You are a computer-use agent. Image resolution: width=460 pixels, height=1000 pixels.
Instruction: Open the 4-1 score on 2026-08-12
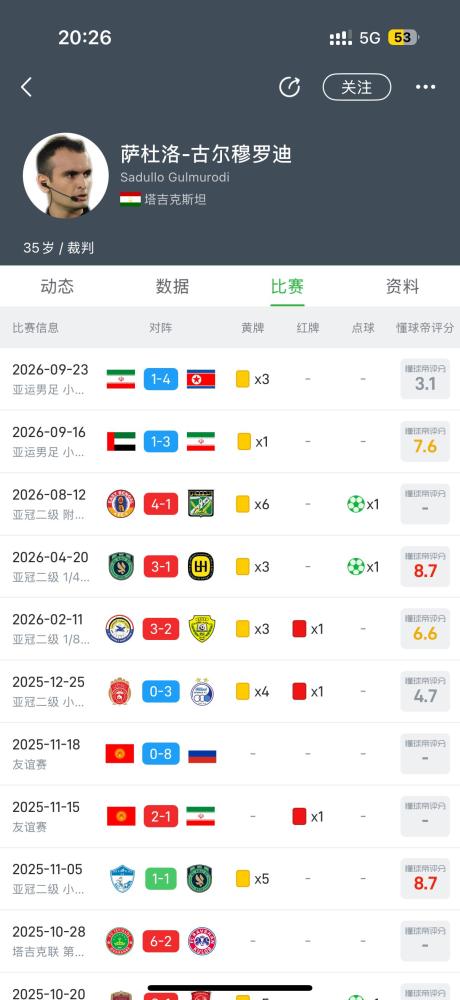(x=161, y=504)
